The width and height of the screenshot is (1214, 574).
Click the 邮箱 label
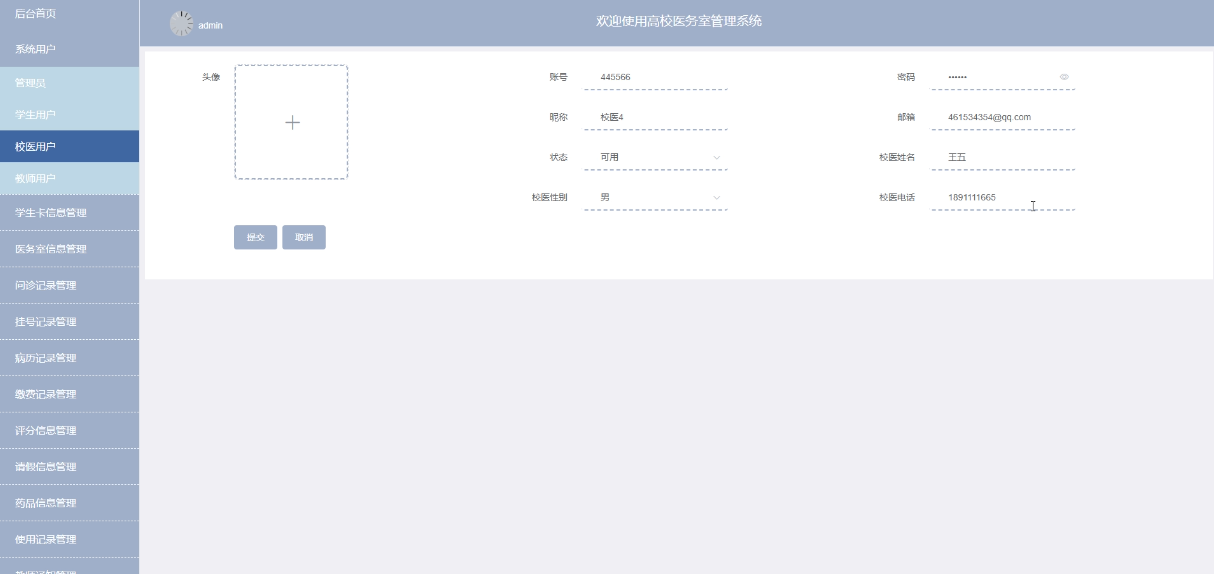[906, 117]
